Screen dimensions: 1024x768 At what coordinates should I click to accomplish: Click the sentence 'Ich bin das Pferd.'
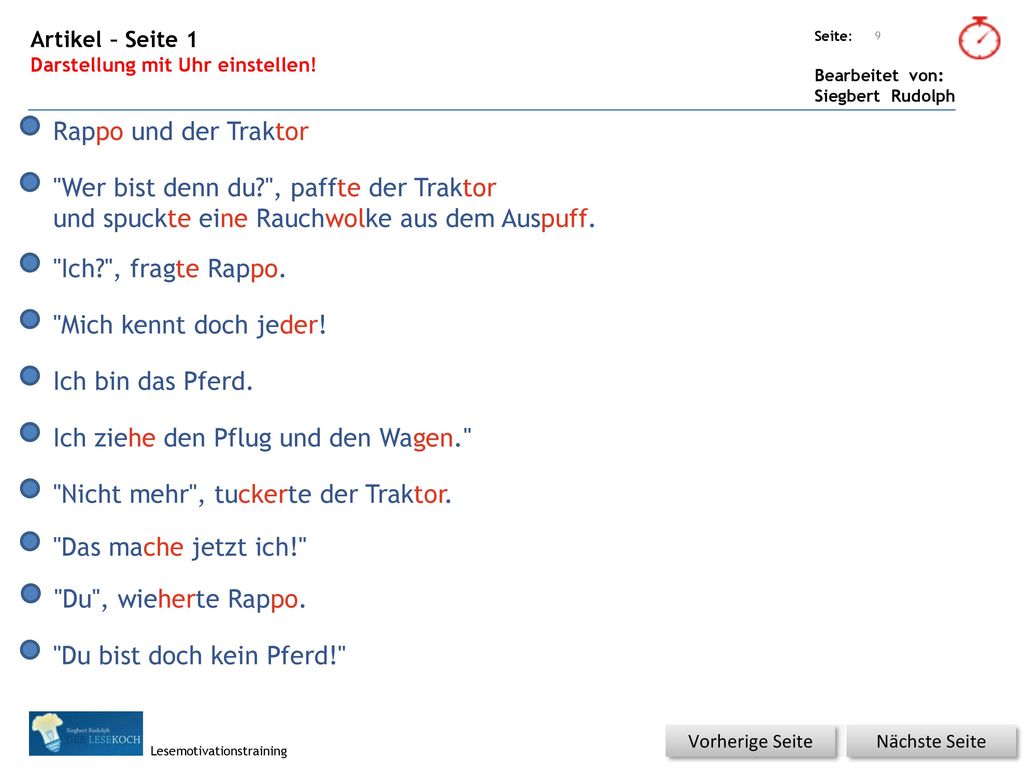153,381
